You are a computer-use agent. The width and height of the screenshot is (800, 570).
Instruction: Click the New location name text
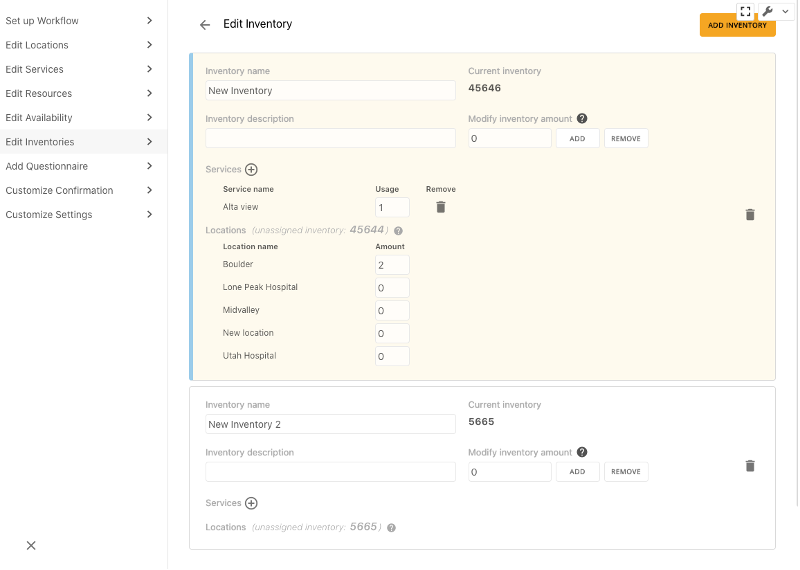pyautogui.click(x=248, y=333)
